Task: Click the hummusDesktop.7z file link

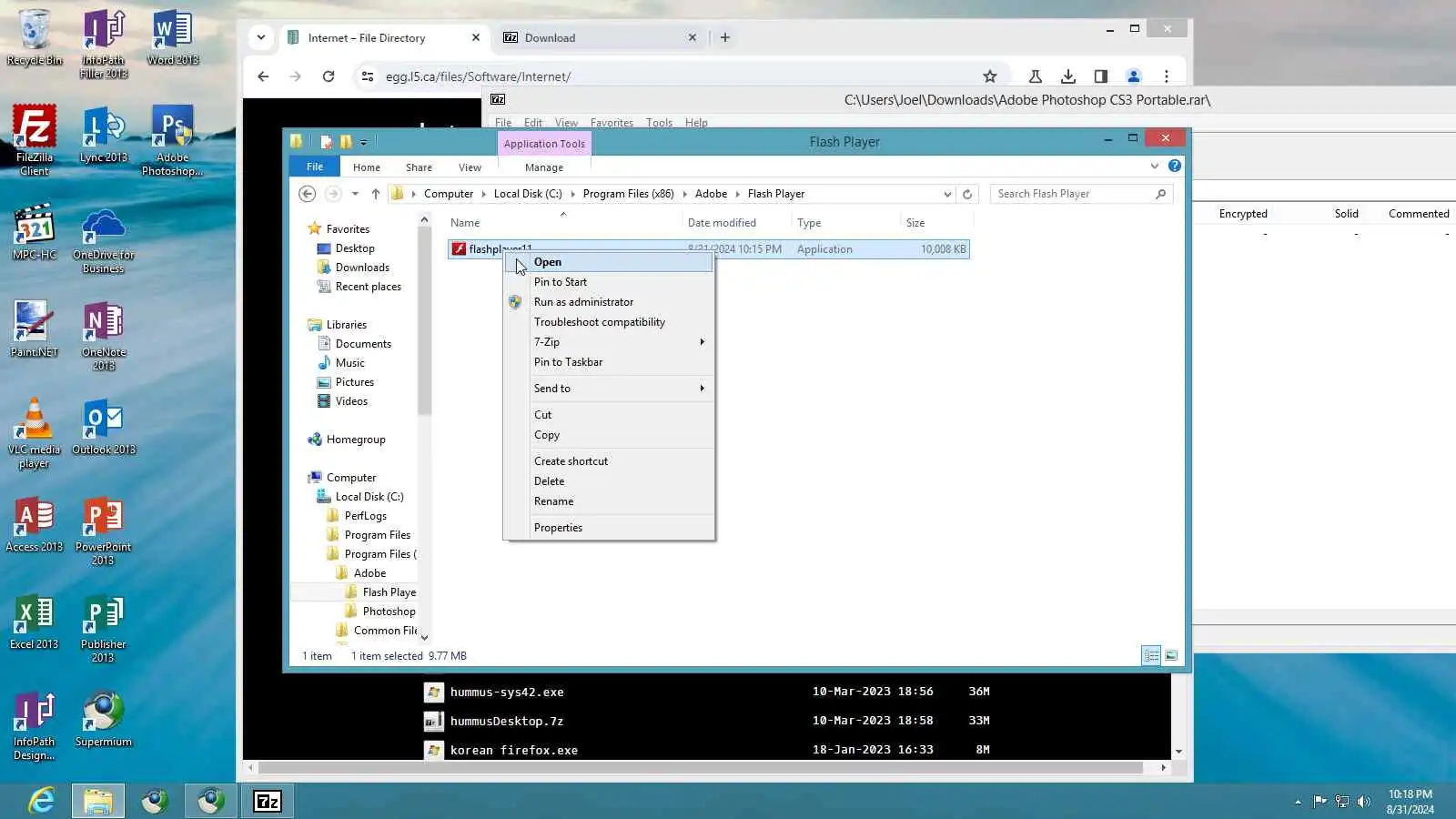Action: pyautogui.click(x=507, y=721)
